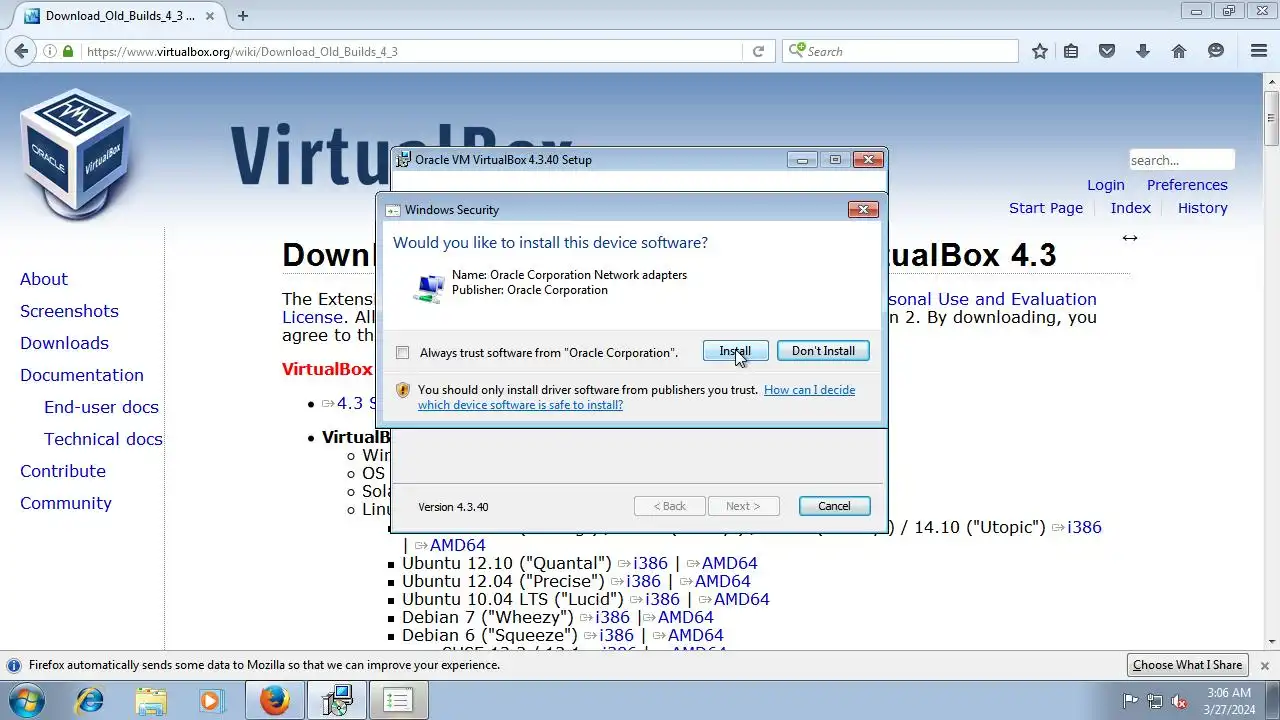The image size is (1280, 720).
Task: Open the Preferences link
Action: tap(1187, 185)
